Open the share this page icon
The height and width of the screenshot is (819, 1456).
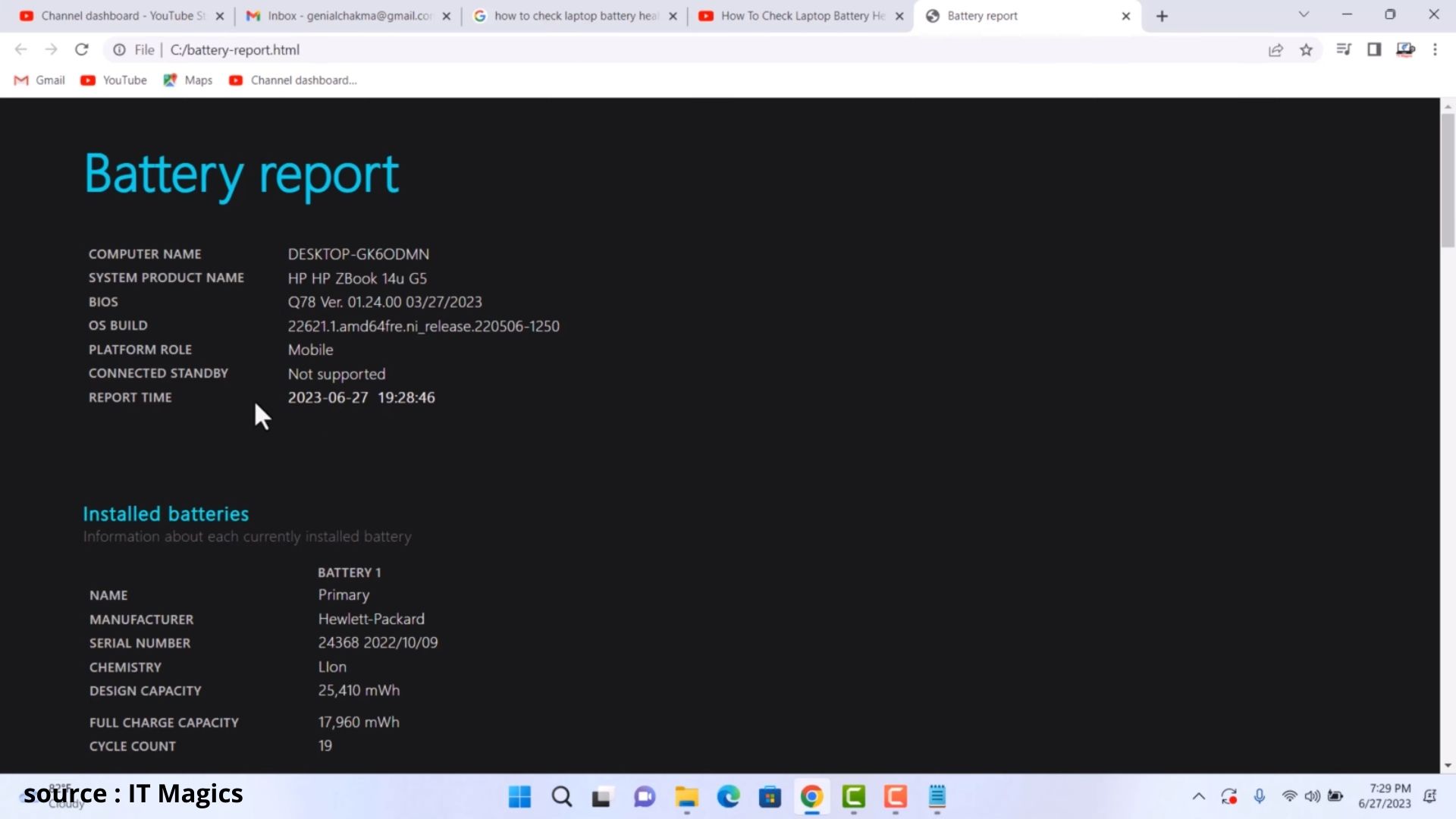(1276, 50)
